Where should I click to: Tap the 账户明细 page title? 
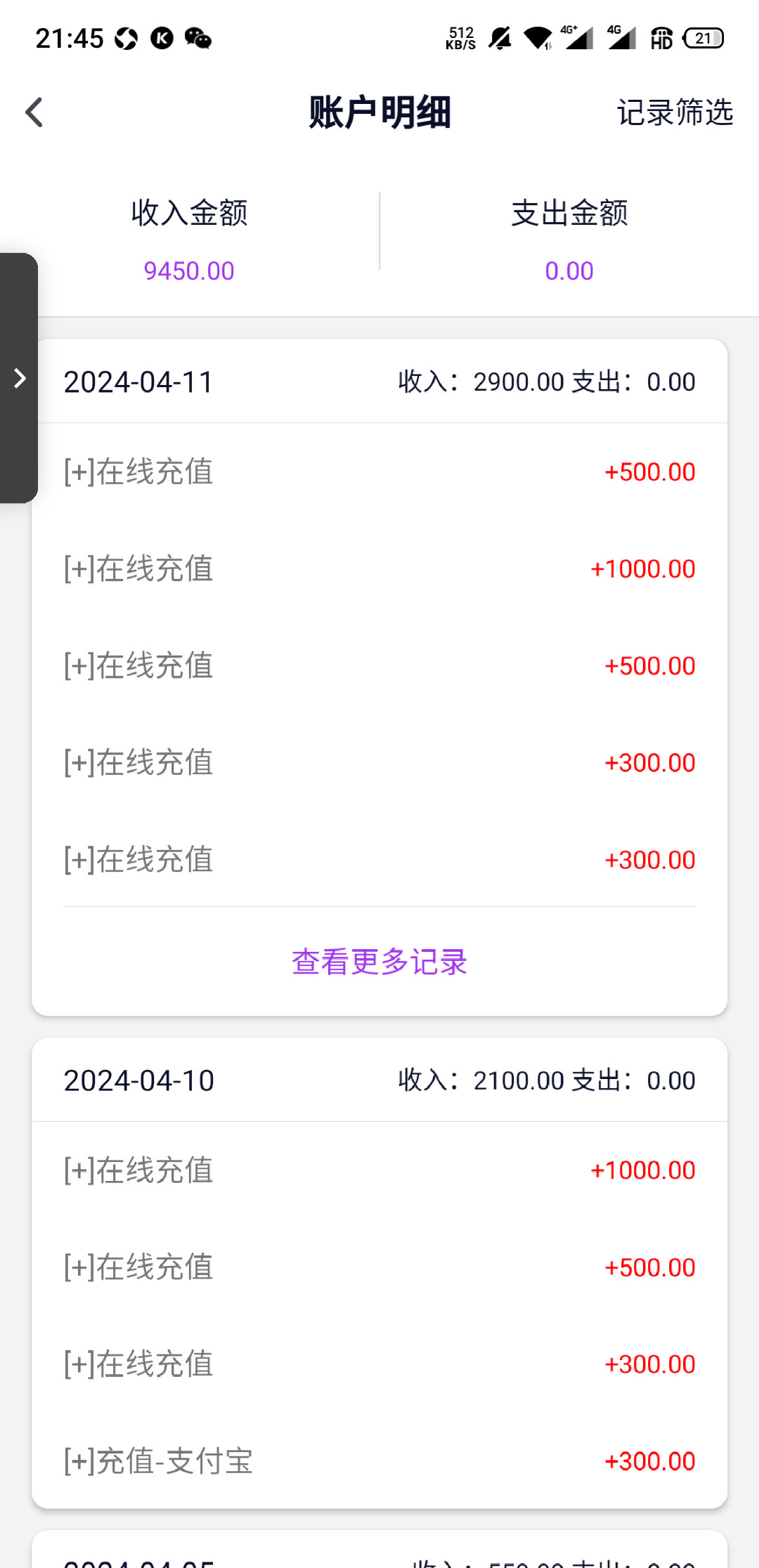pyautogui.click(x=379, y=112)
